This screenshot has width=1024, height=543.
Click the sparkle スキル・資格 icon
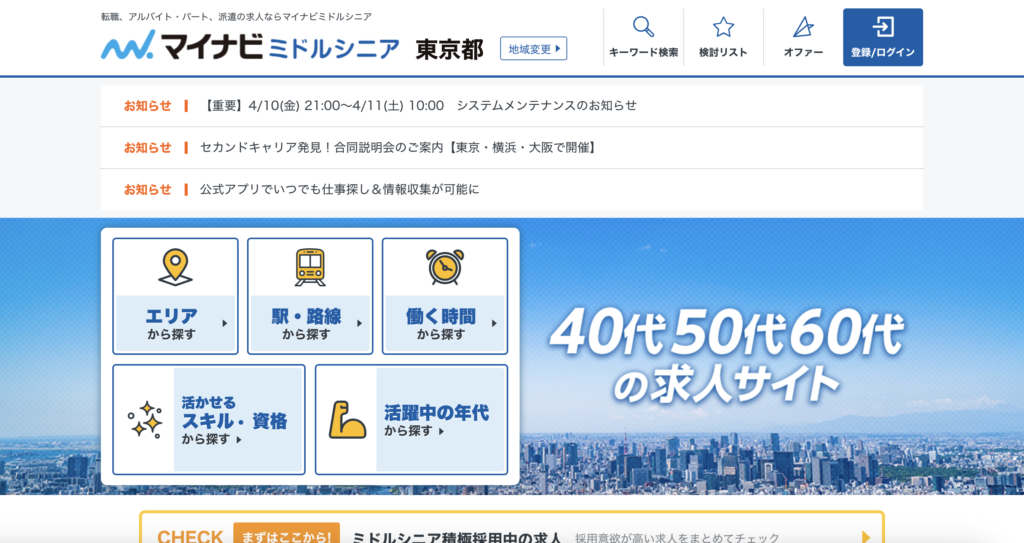[x=145, y=420]
